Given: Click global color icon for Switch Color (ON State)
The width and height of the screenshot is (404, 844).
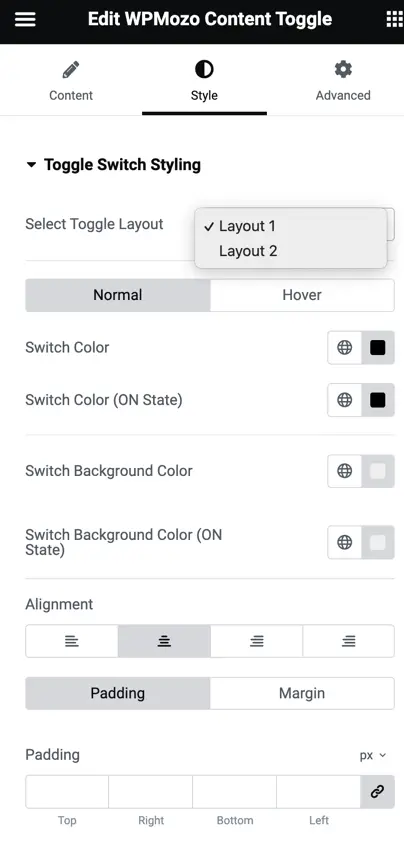Looking at the screenshot, I should [344, 400].
